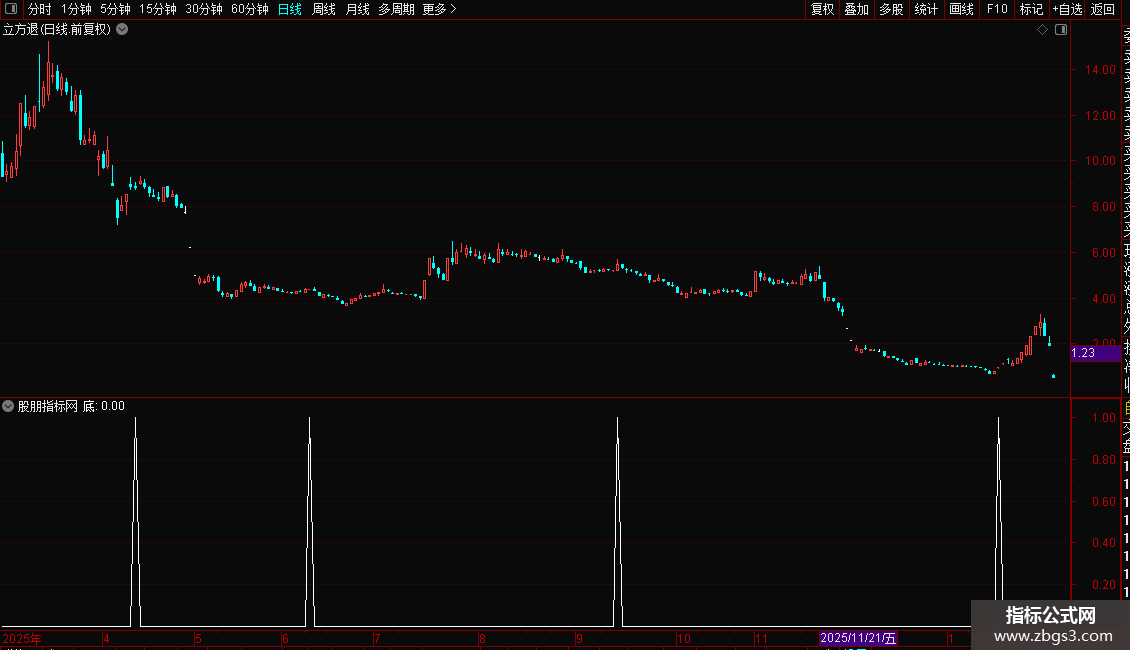Click the month 11 label on time axis
Image resolution: width=1130 pixels, height=650 pixels.
761,638
